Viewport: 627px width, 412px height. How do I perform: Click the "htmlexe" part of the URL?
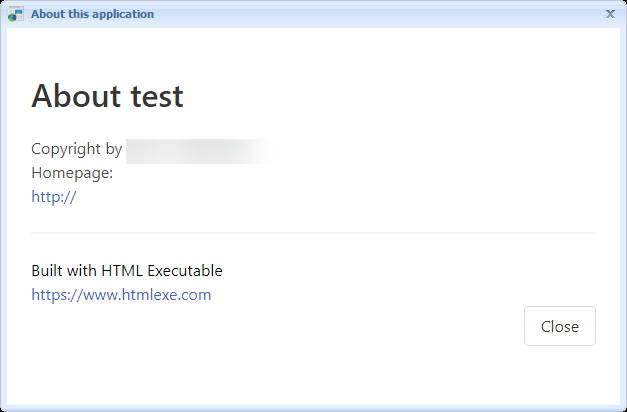pyautogui.click(x=151, y=295)
